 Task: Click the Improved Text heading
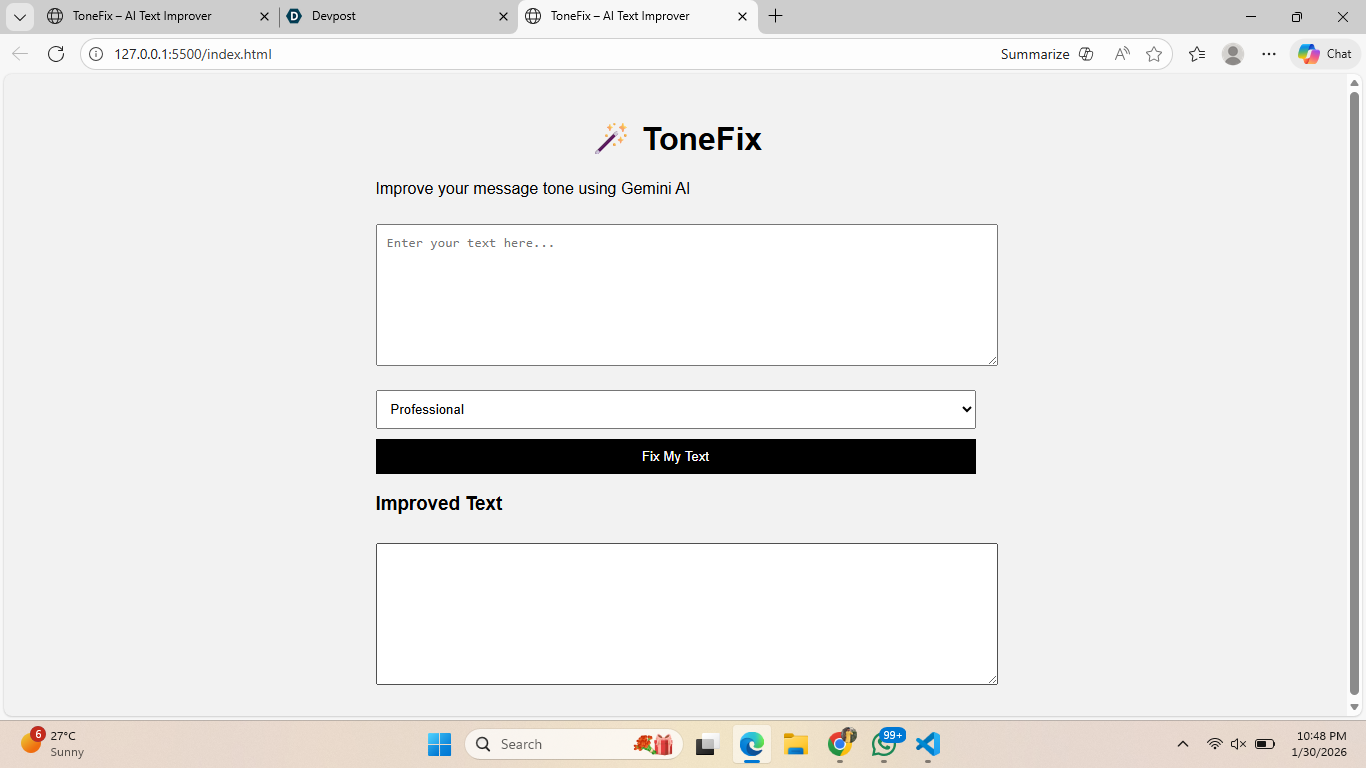439,503
